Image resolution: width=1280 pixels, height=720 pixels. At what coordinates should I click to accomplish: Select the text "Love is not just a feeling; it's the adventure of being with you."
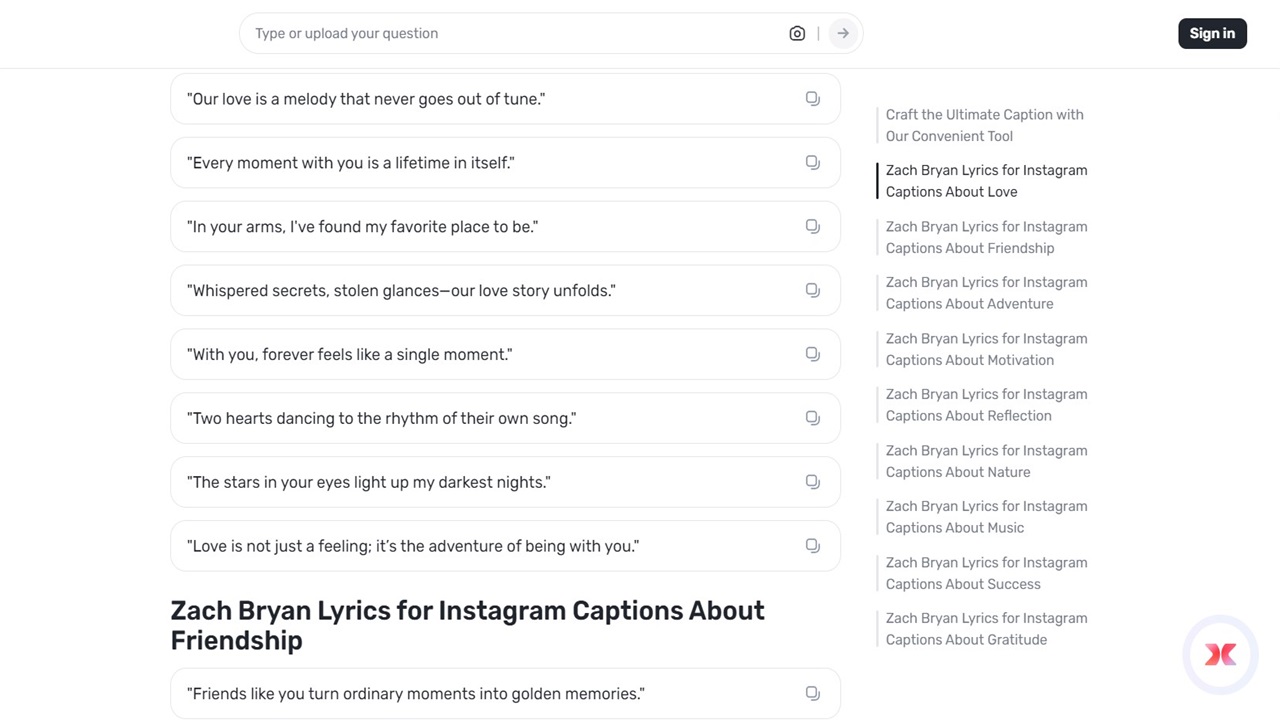pyautogui.click(x=413, y=546)
